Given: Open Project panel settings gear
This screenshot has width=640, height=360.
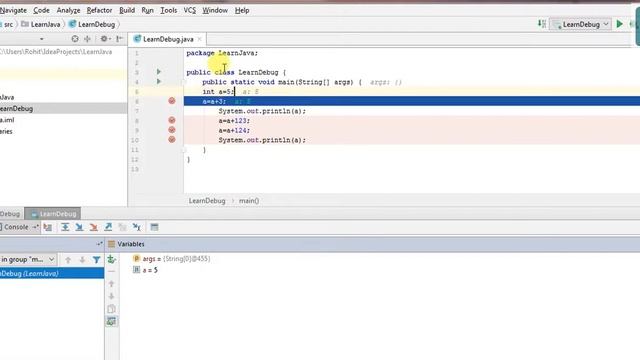Looking at the screenshot, I should coord(105,39).
